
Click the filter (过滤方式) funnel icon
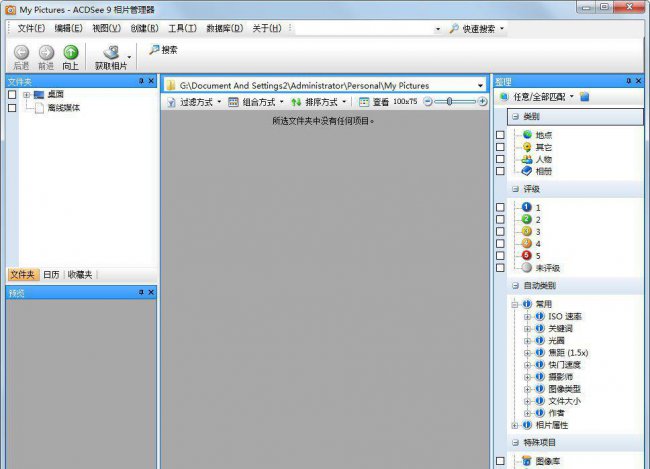[x=171, y=102]
